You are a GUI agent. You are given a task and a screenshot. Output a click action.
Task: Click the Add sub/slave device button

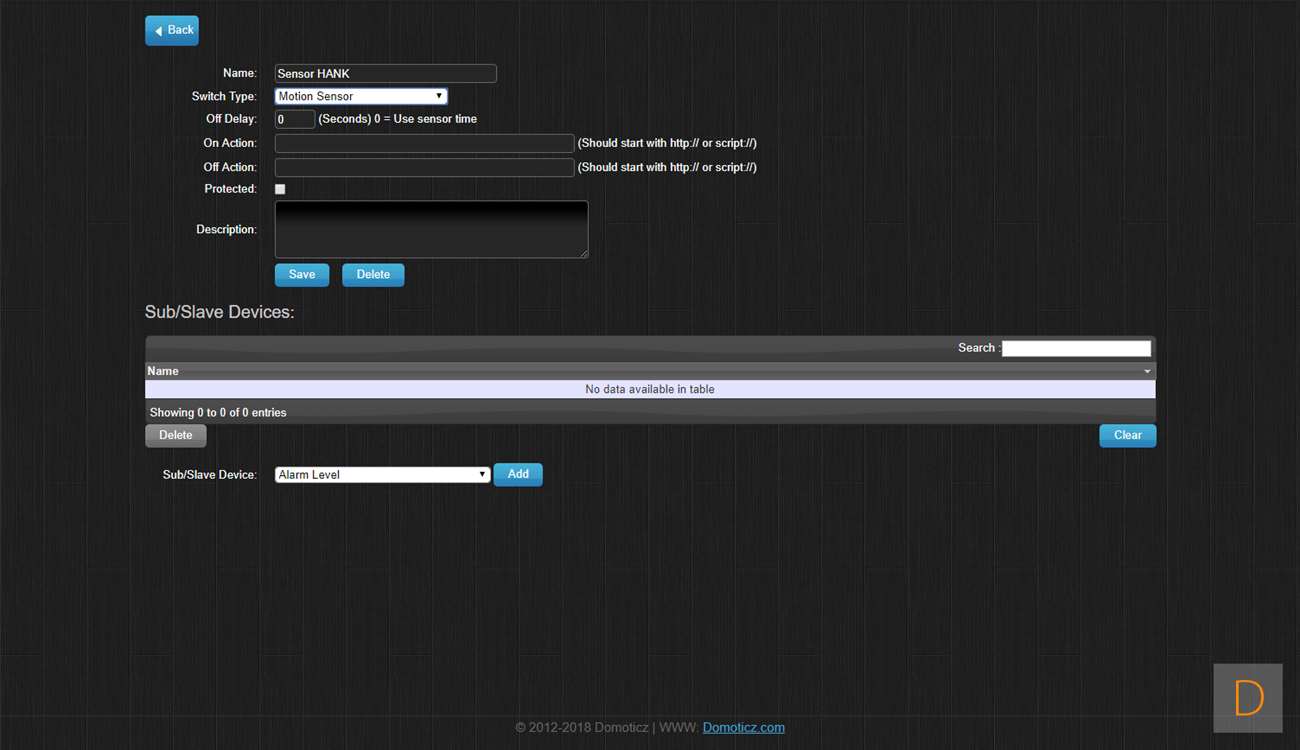pos(518,475)
